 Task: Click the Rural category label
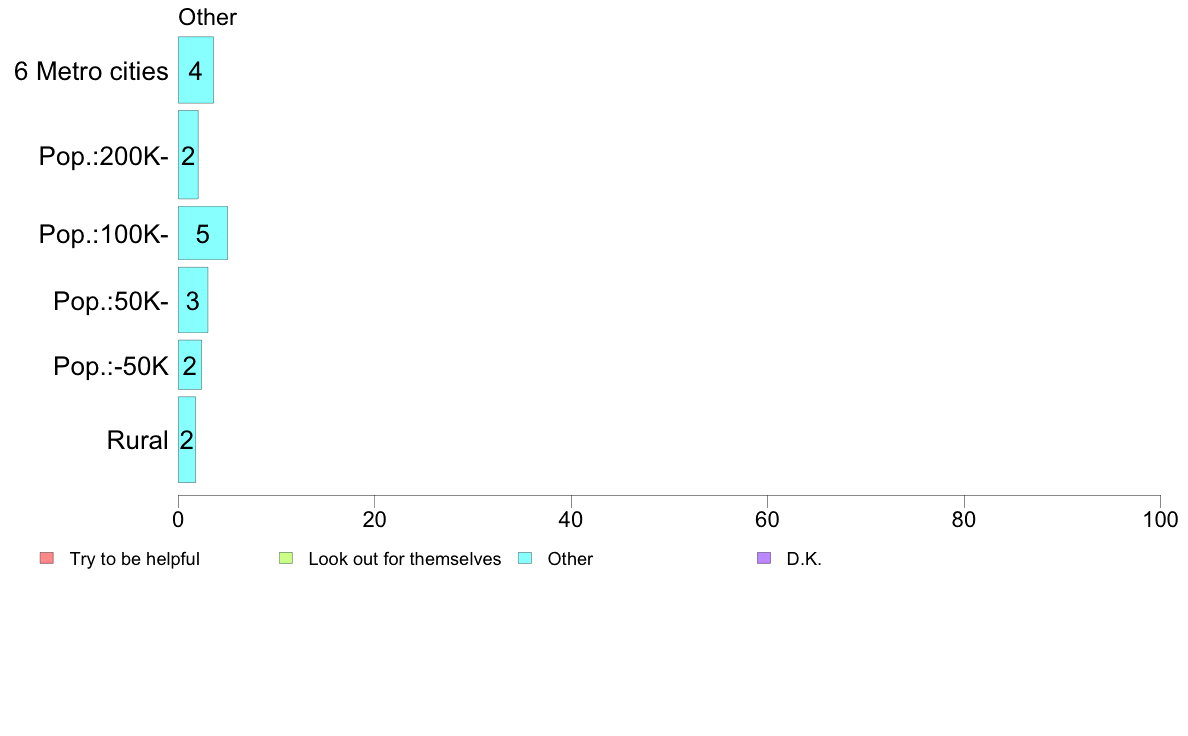[x=137, y=440]
